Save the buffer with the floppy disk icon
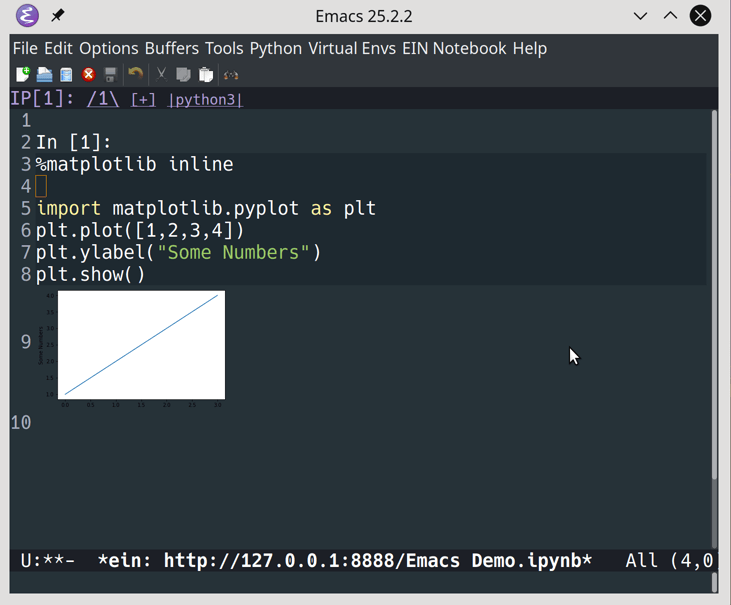 point(110,75)
